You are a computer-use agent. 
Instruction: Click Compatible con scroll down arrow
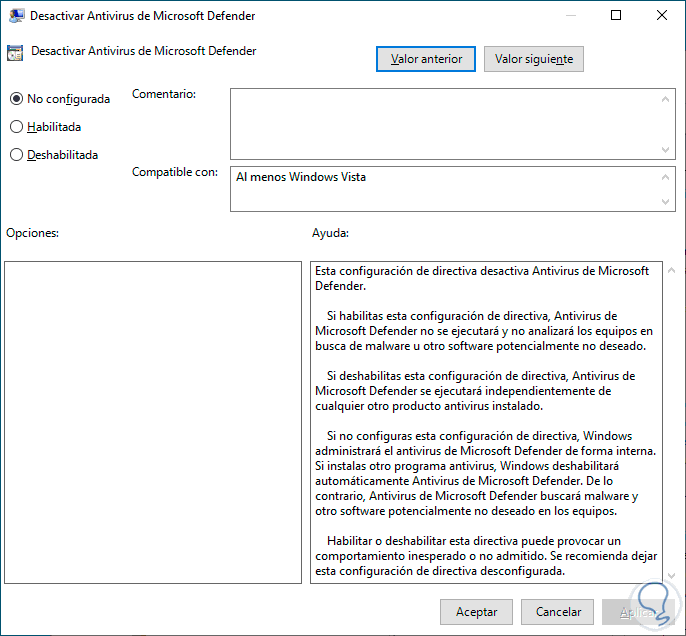tap(665, 202)
